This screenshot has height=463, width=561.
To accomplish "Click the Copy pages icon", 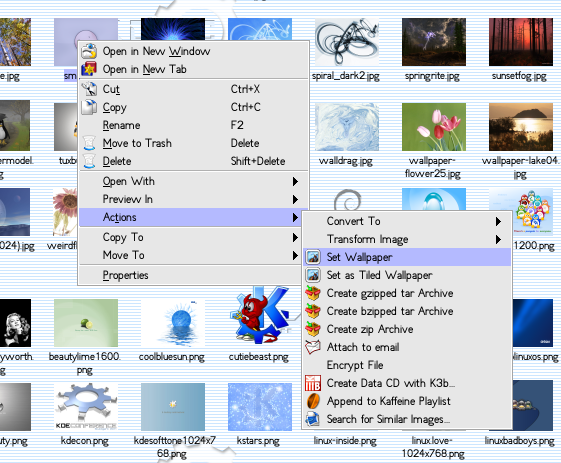I will [x=89, y=107].
